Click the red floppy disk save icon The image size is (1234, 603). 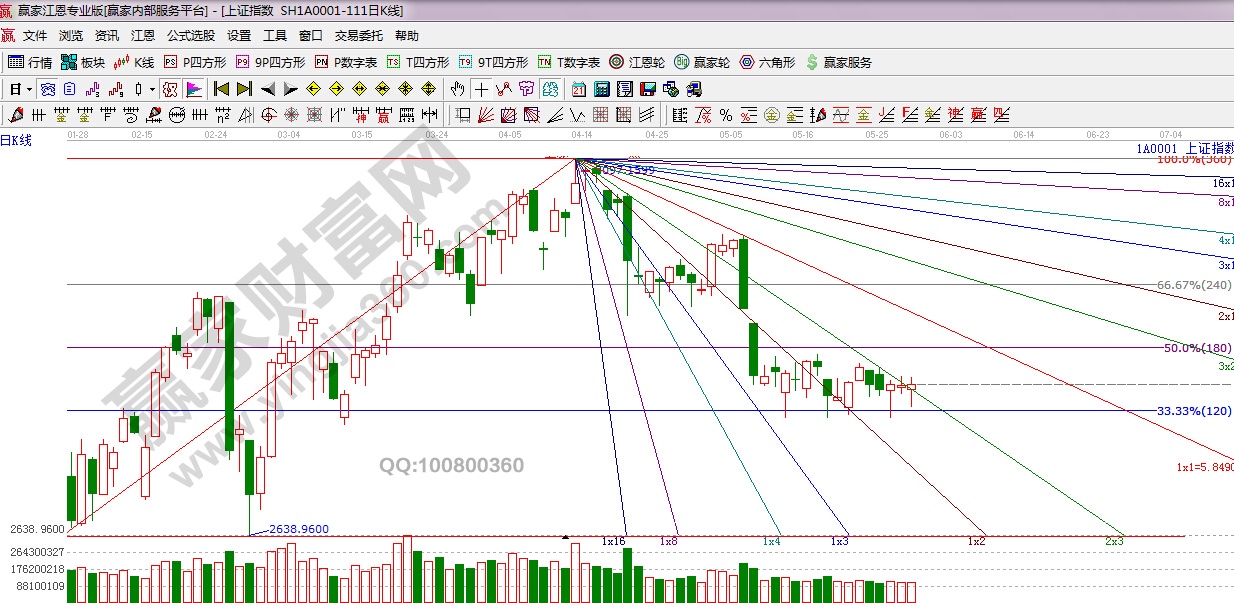coord(647,89)
